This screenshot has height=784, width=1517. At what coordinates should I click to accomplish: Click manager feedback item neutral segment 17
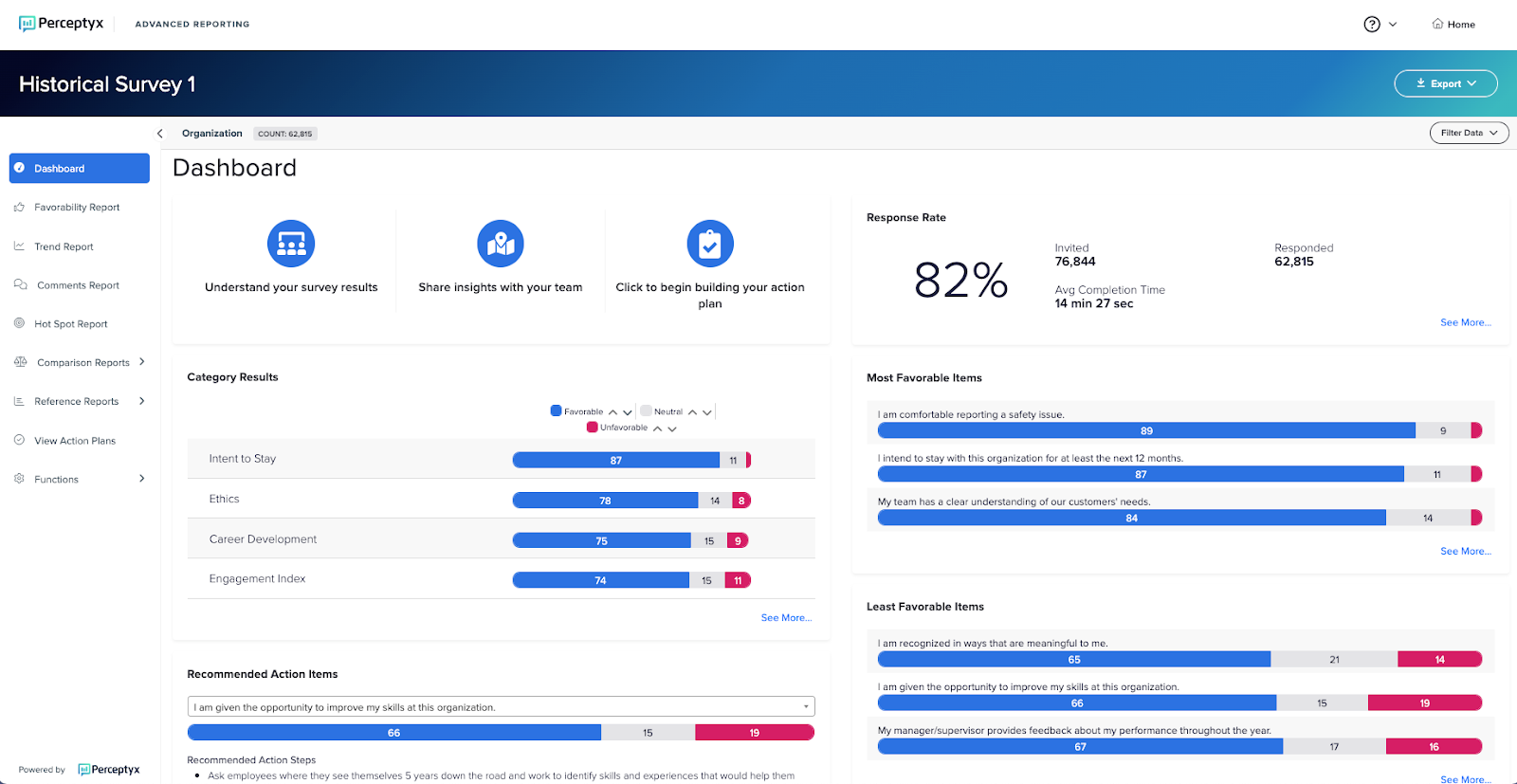click(1334, 746)
